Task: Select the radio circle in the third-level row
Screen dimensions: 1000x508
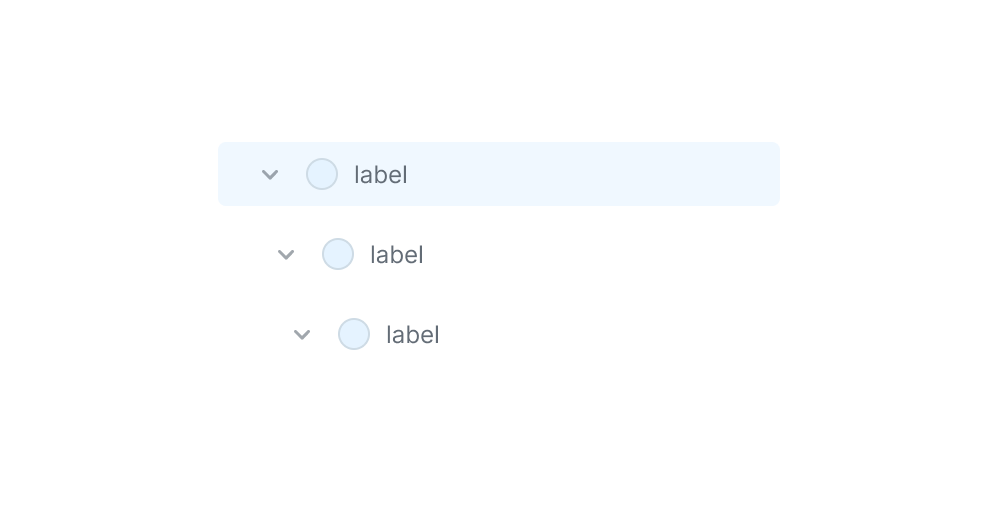Action: [354, 334]
